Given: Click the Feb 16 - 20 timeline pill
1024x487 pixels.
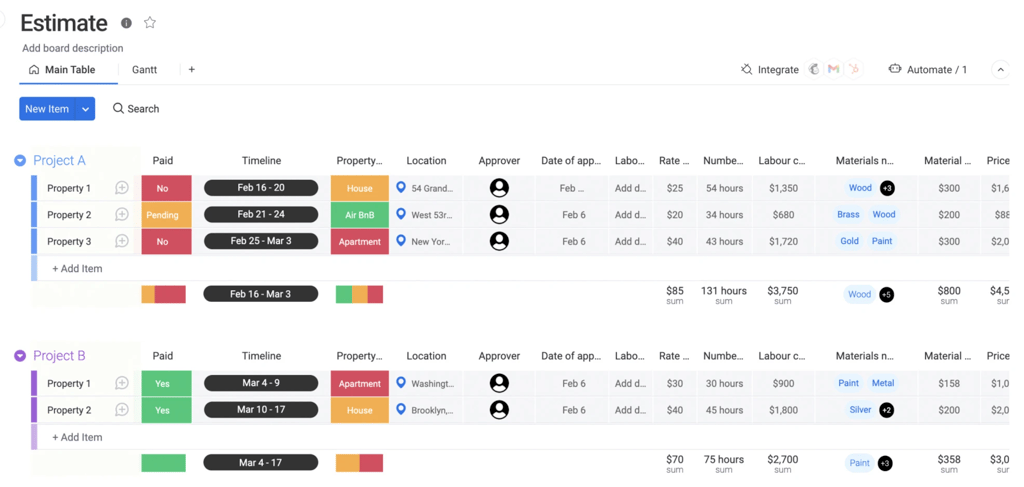Looking at the screenshot, I should click(x=261, y=188).
